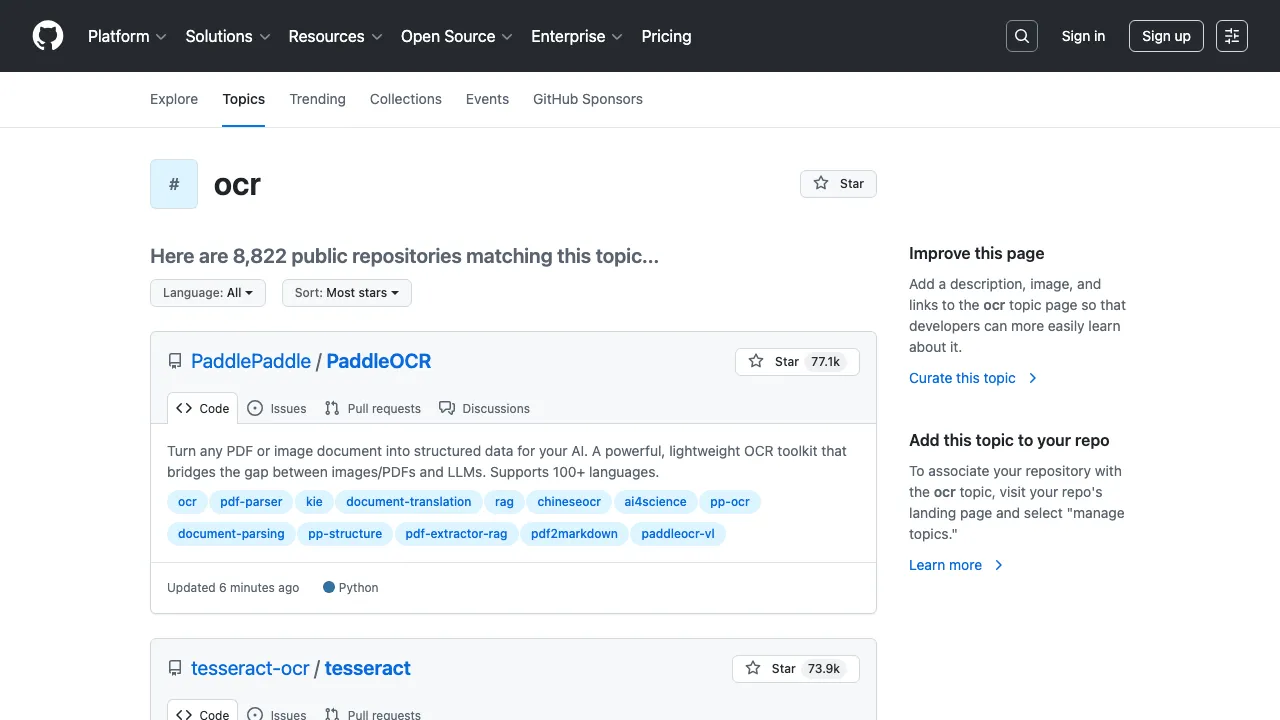1280x720 pixels.
Task: Select the pdf-extractor-rag topic tag
Action: click(456, 534)
